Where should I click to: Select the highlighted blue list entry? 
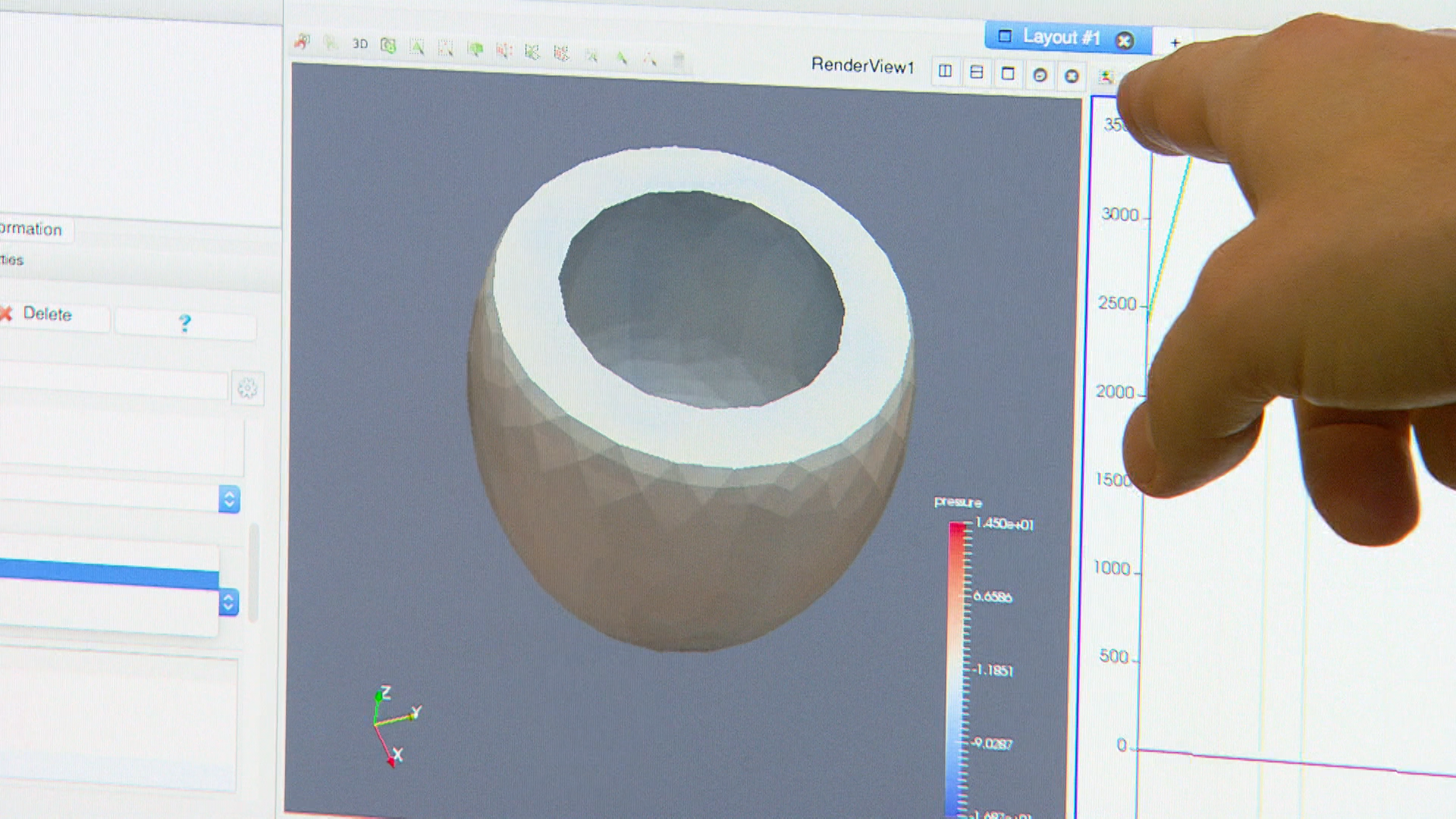click(108, 573)
